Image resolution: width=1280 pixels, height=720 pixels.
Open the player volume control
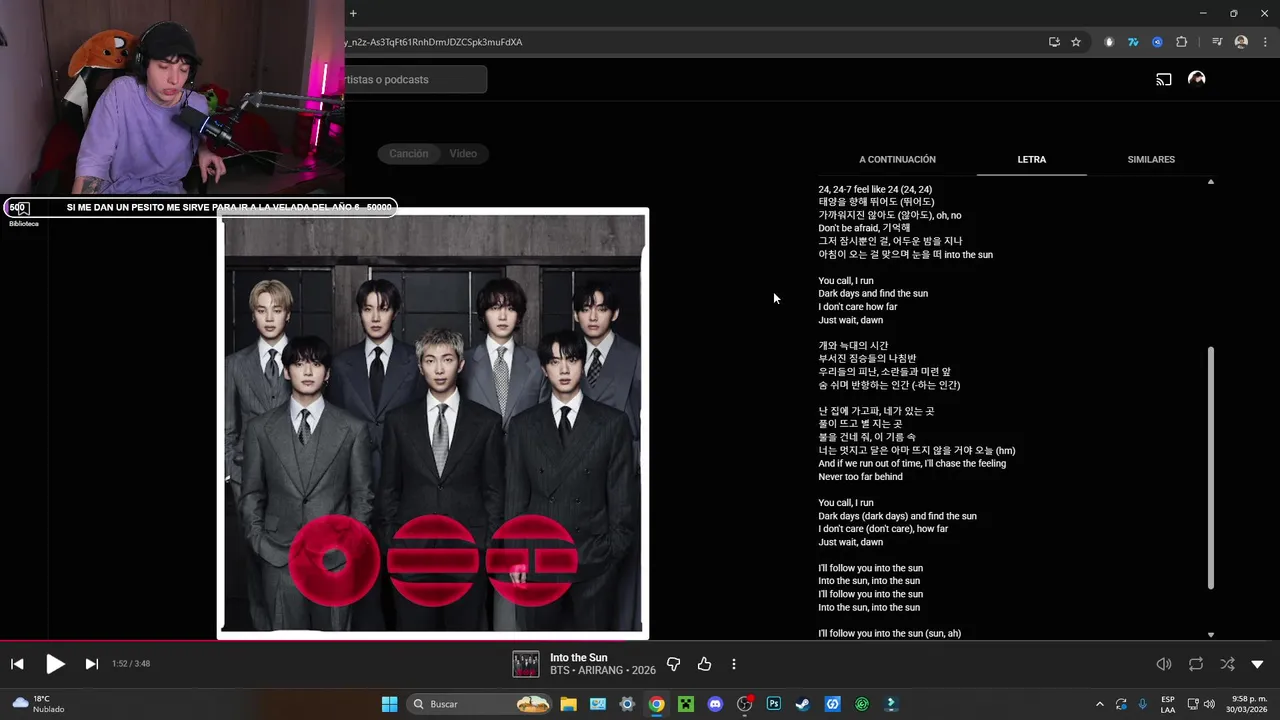[1164, 664]
